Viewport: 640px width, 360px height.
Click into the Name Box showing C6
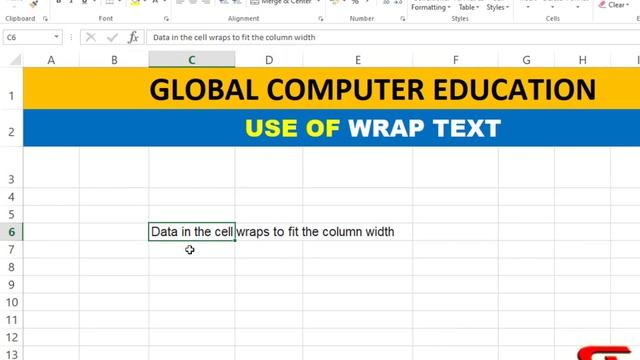click(x=28, y=37)
